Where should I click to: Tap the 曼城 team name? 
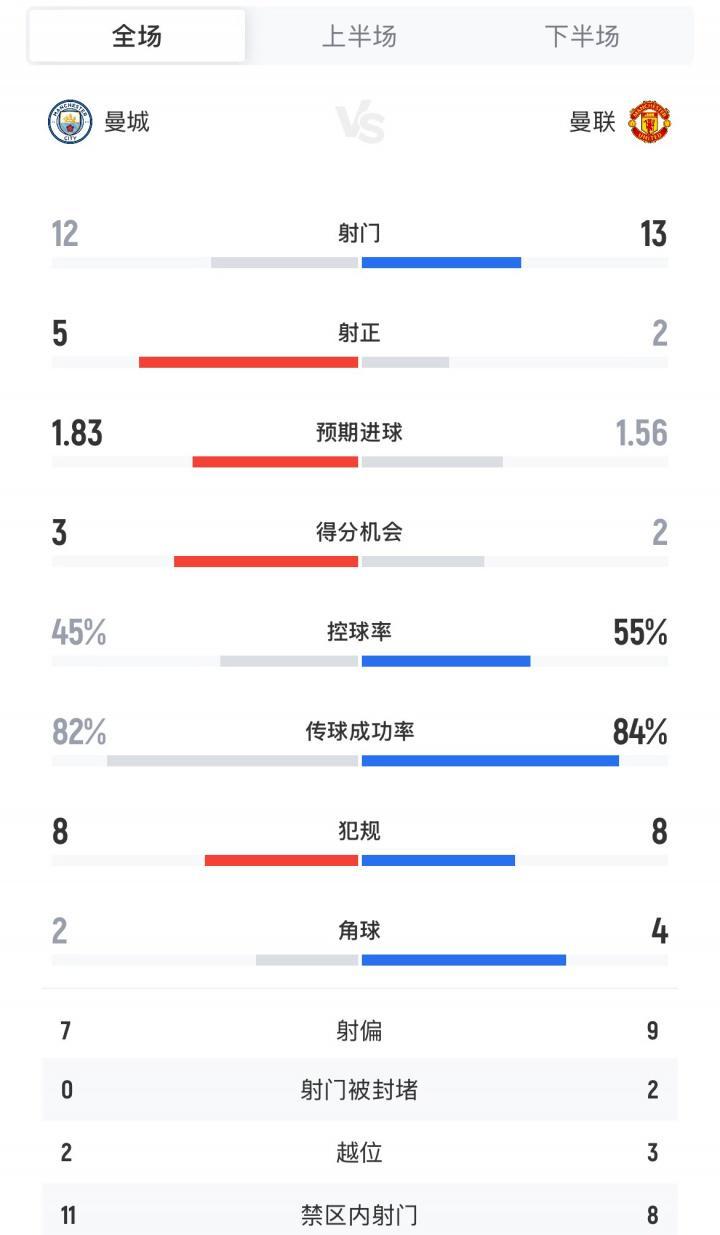127,122
